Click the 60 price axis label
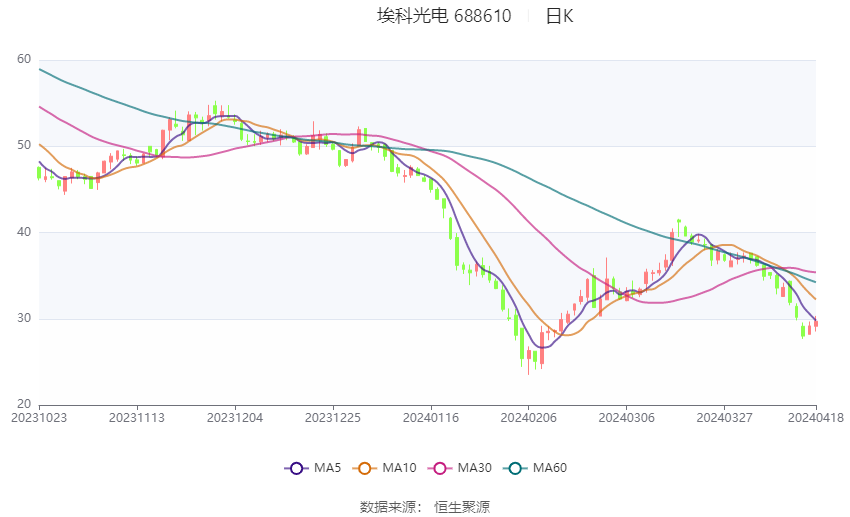 (24, 59)
